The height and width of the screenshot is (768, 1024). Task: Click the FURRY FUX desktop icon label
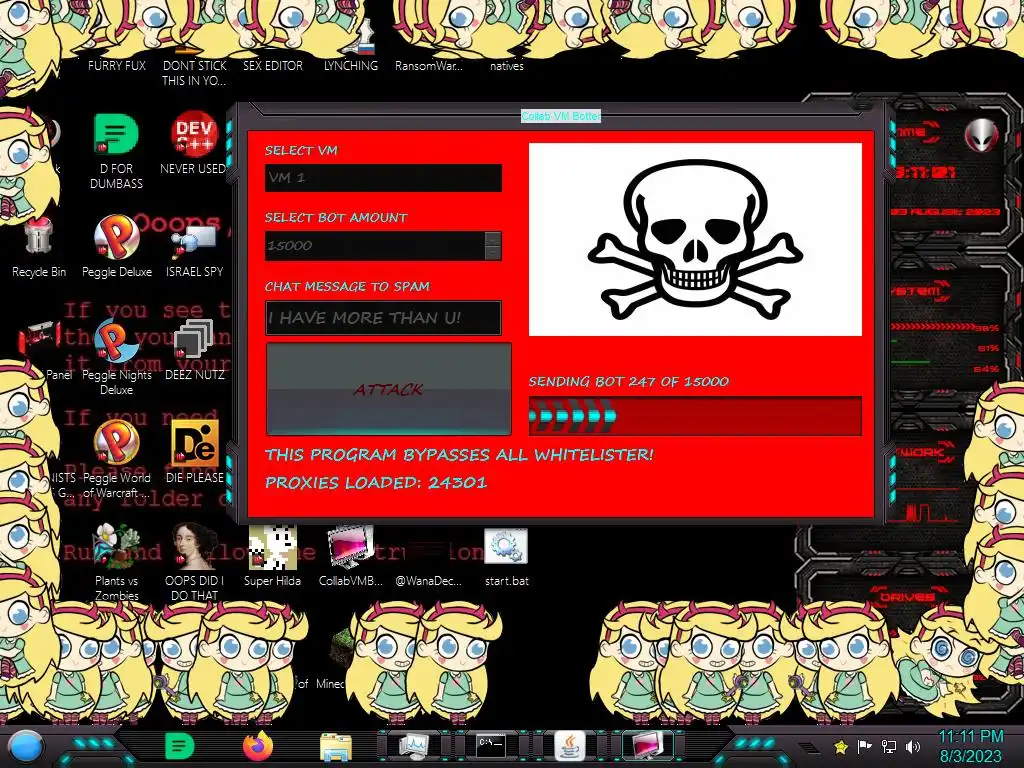click(117, 66)
